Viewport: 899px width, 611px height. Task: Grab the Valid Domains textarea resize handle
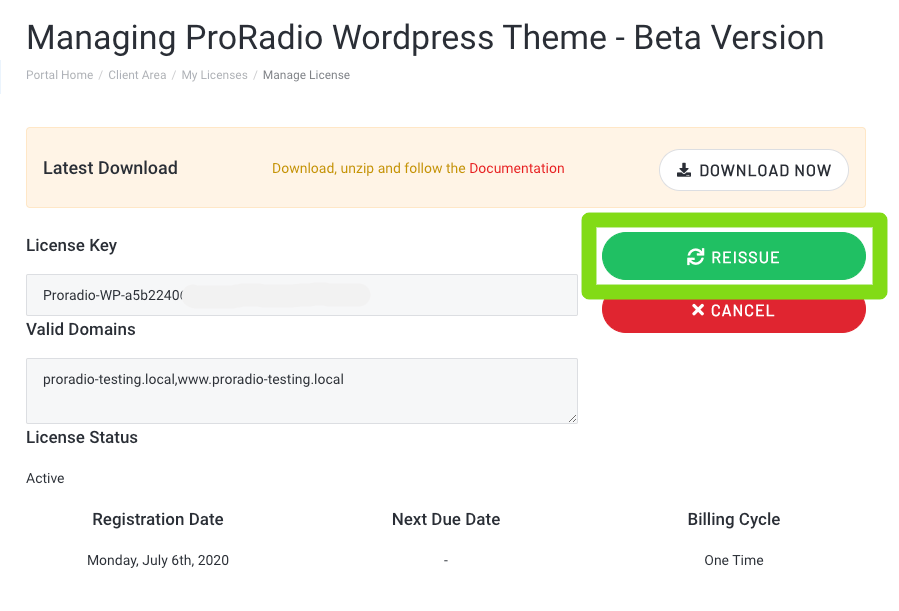(572, 418)
